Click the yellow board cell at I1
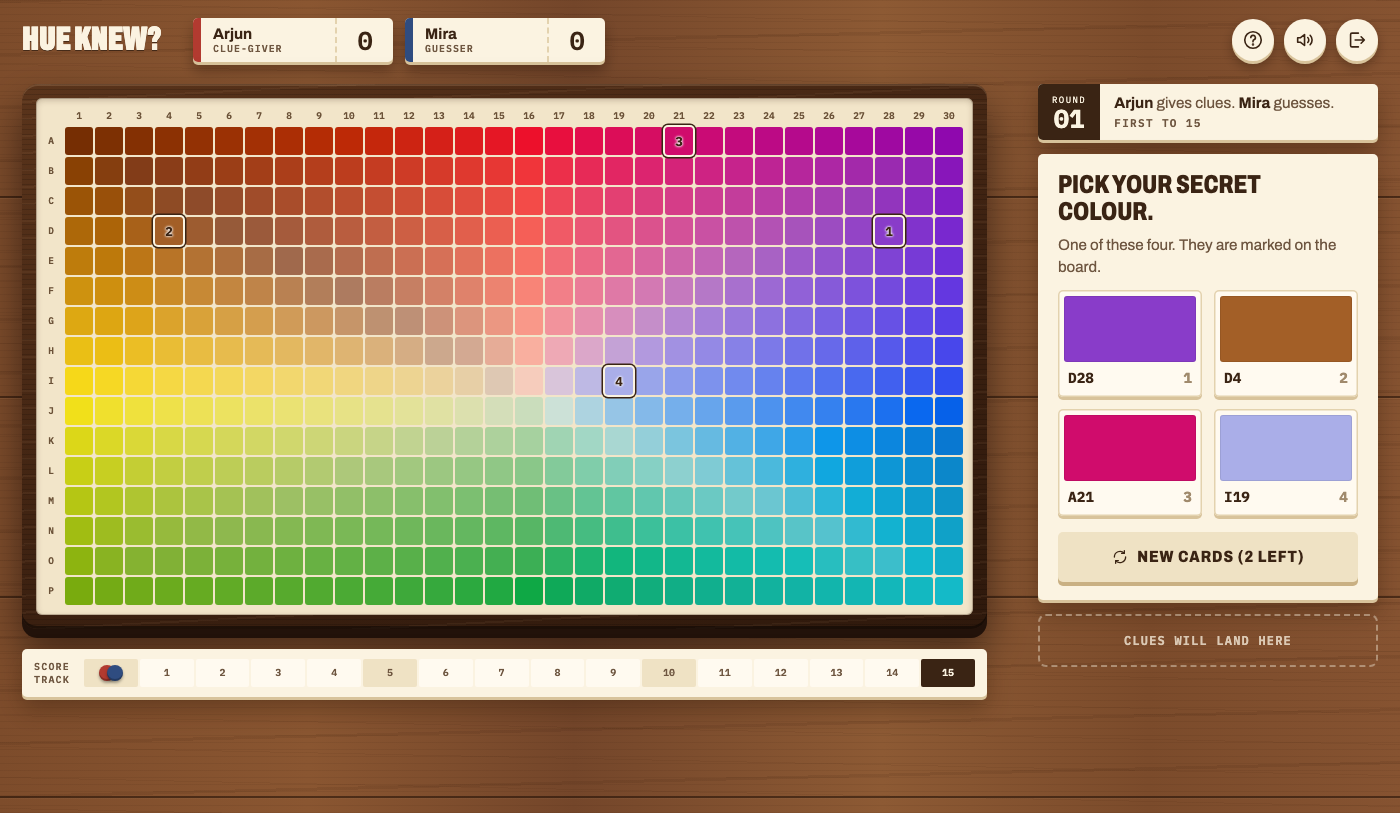Viewport: 1400px width, 813px height. pos(79,381)
